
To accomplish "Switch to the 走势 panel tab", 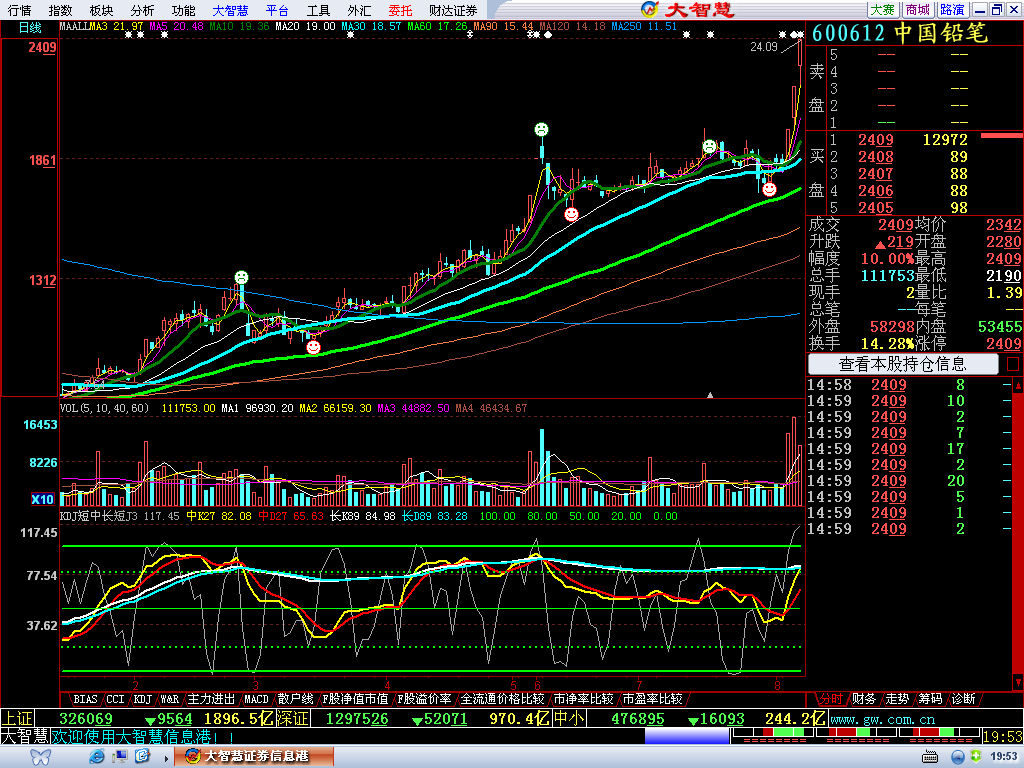I will coord(897,699).
